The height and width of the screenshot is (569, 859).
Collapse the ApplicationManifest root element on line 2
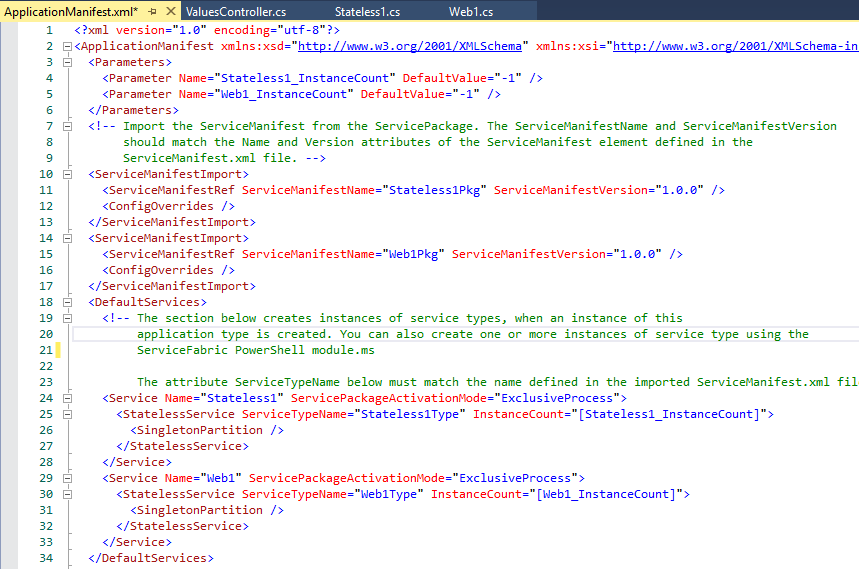pyautogui.click(x=67, y=47)
